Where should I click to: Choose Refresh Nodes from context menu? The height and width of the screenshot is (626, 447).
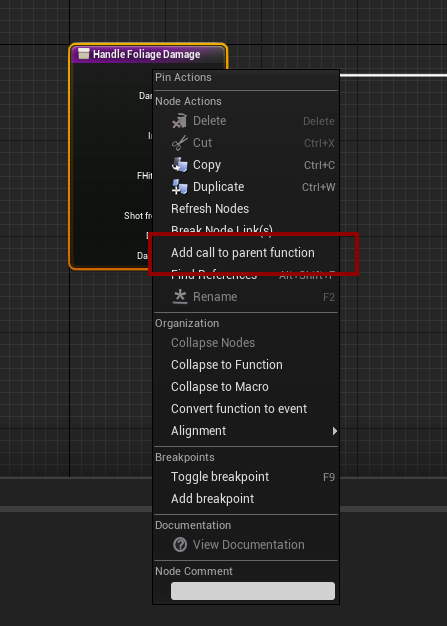click(x=210, y=208)
